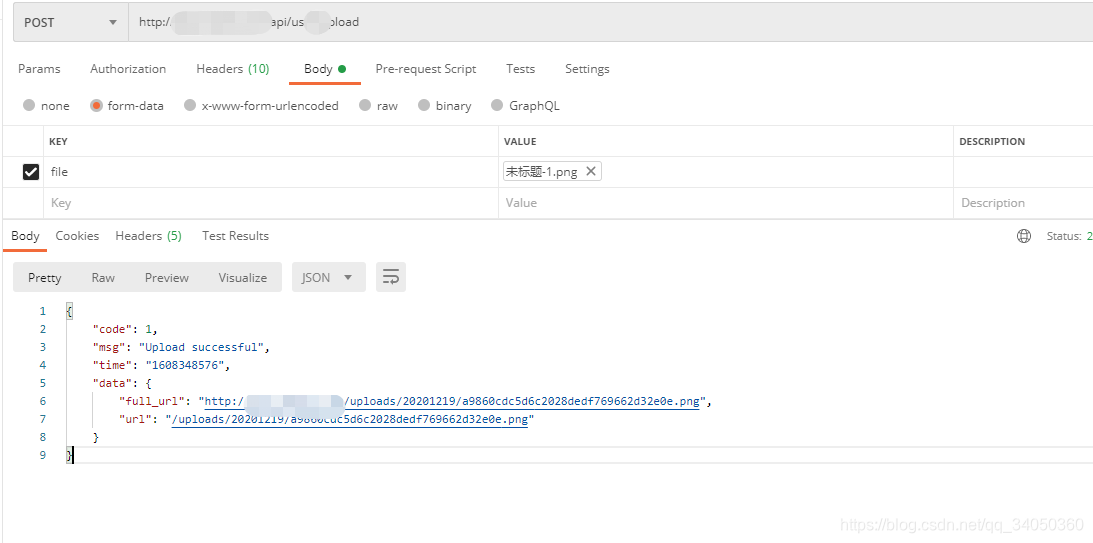Open the Params tab

[39, 68]
